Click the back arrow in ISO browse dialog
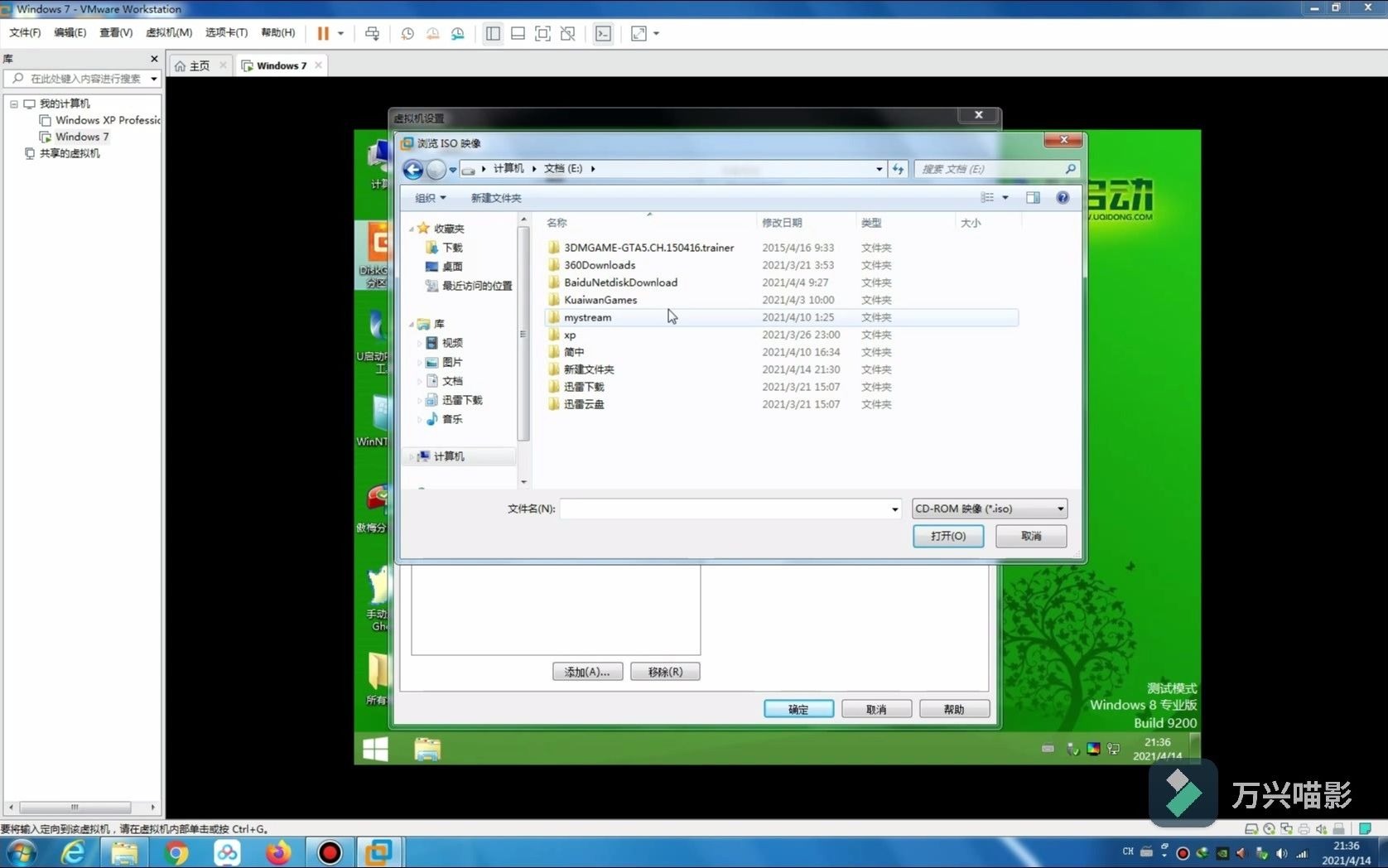 pos(412,169)
